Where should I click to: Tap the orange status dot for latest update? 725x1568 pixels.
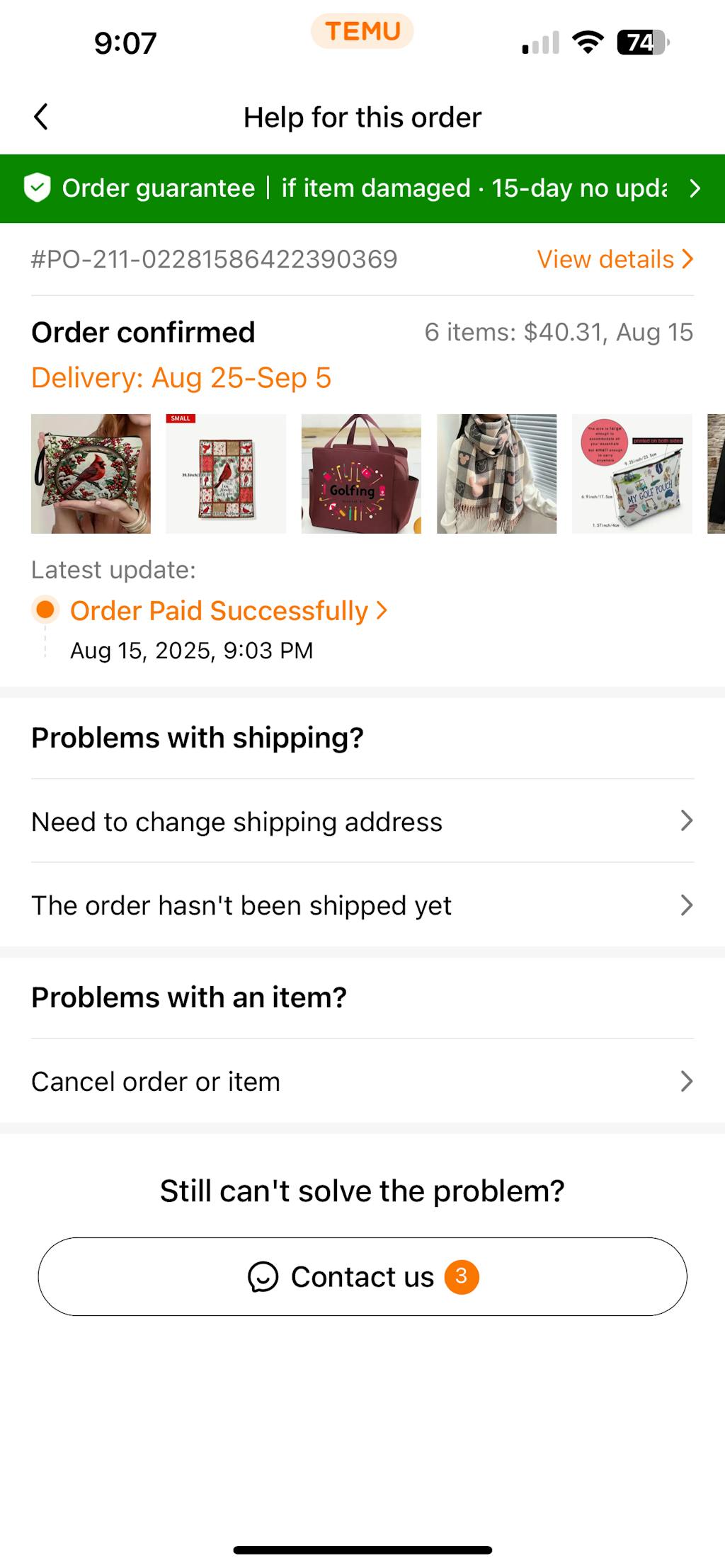45,610
